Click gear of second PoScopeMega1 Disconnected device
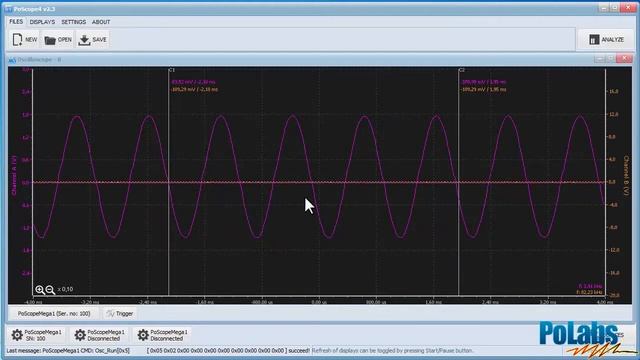640x360 pixels. point(80,335)
